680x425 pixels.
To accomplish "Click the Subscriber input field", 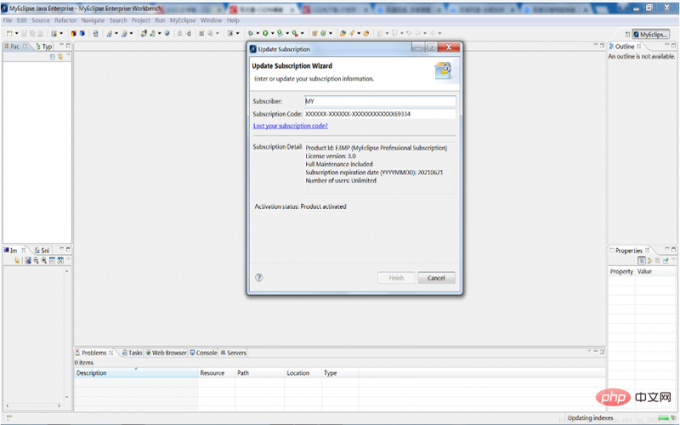I will [380, 101].
